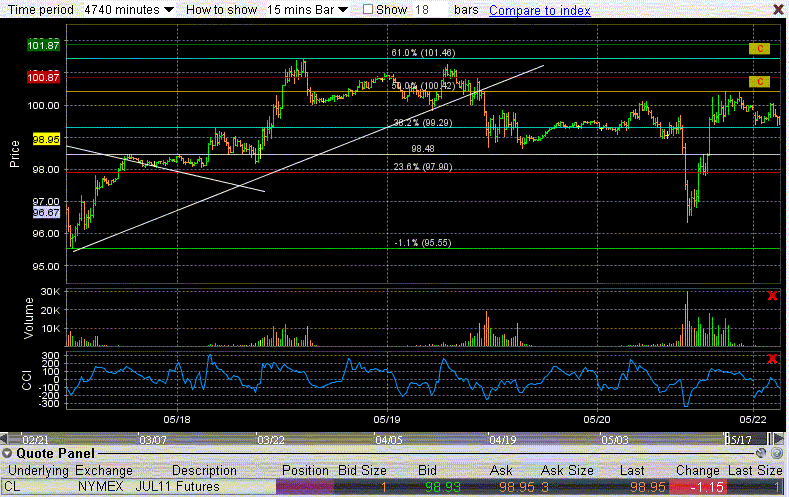
Task: Select the CL underlying cell
Action: tap(12, 487)
